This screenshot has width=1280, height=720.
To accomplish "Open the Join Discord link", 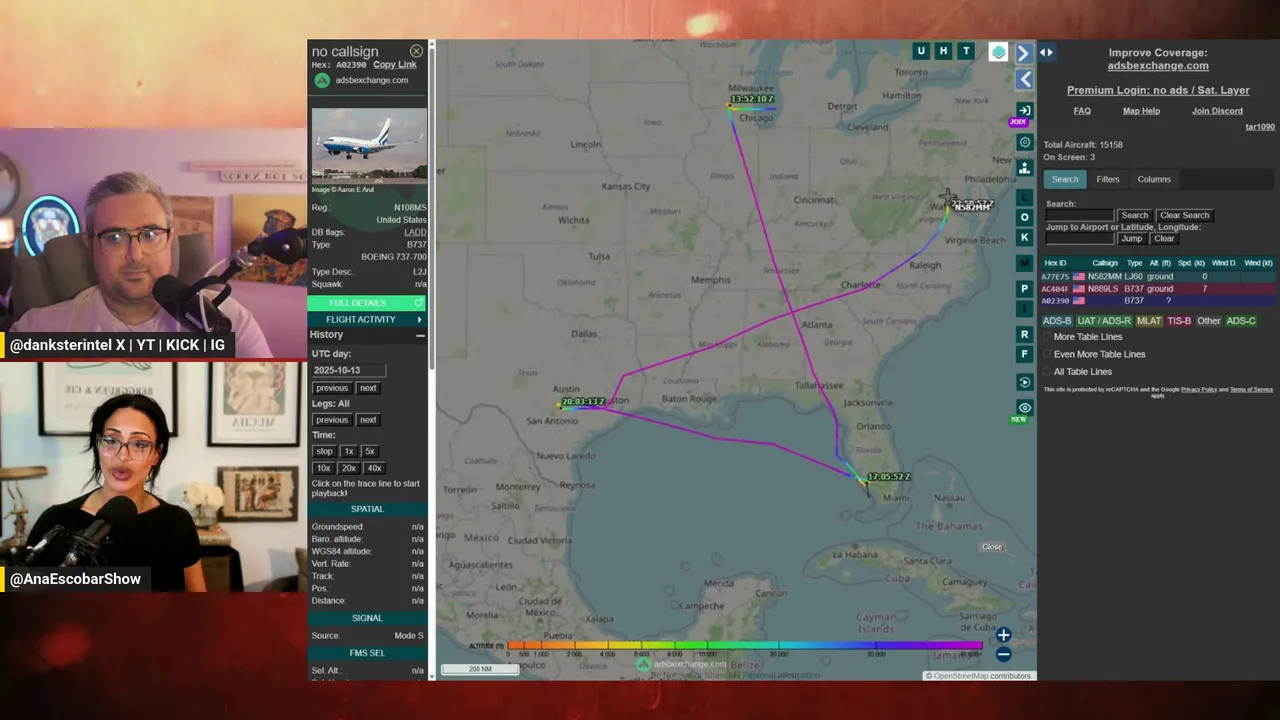I will (x=1217, y=111).
